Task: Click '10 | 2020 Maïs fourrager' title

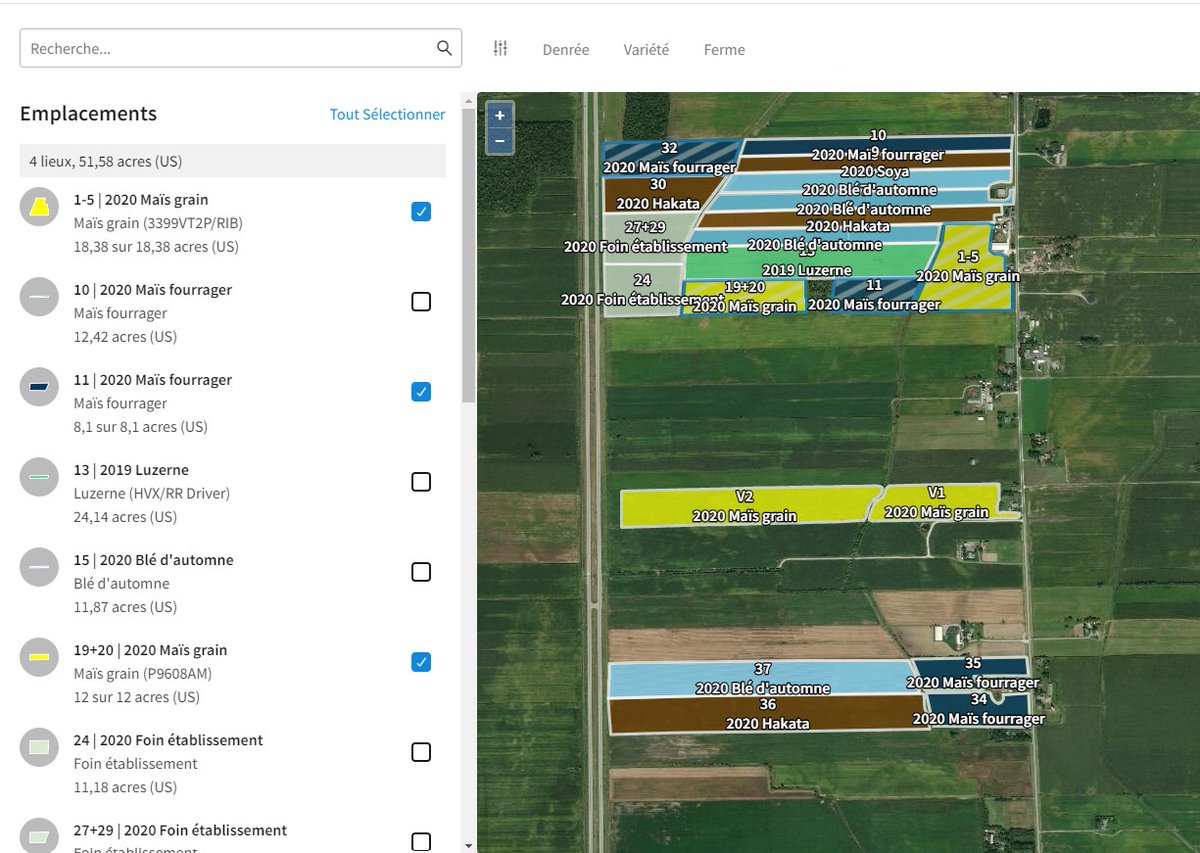Action: (153, 289)
